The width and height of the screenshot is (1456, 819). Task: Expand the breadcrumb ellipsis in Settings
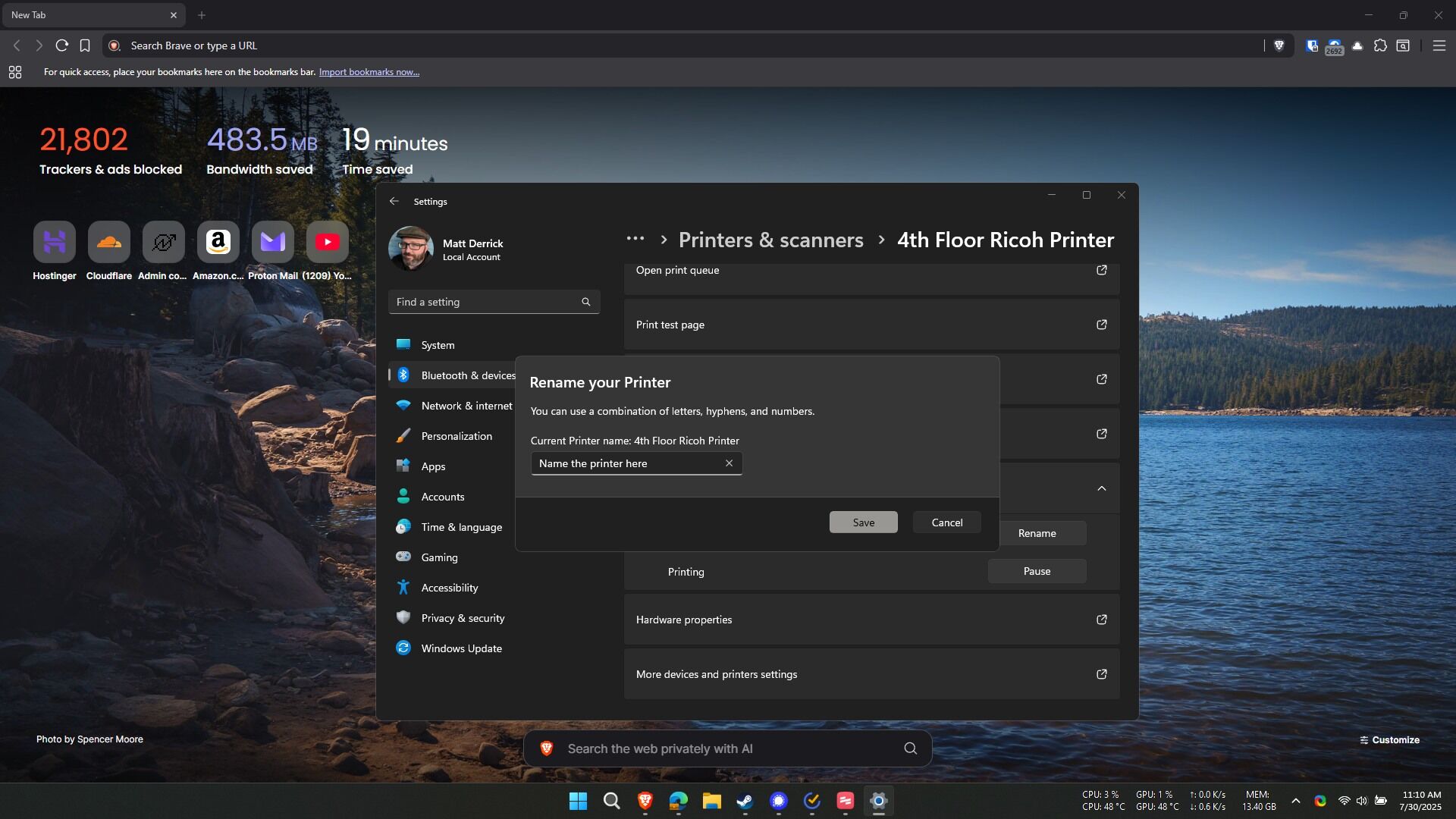(635, 239)
